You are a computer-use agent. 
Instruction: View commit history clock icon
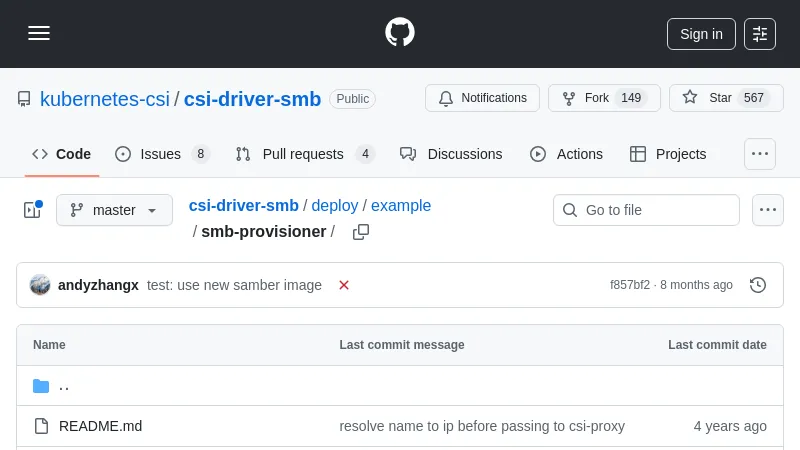[758, 285]
